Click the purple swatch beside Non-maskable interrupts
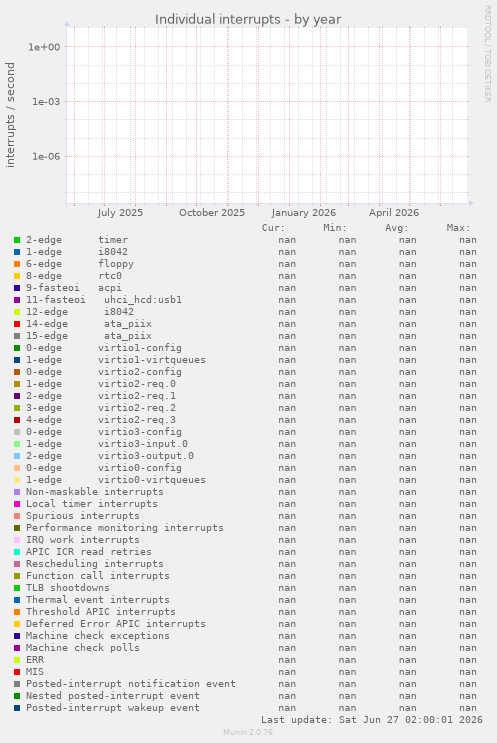The height and width of the screenshot is (743, 497). [17, 492]
